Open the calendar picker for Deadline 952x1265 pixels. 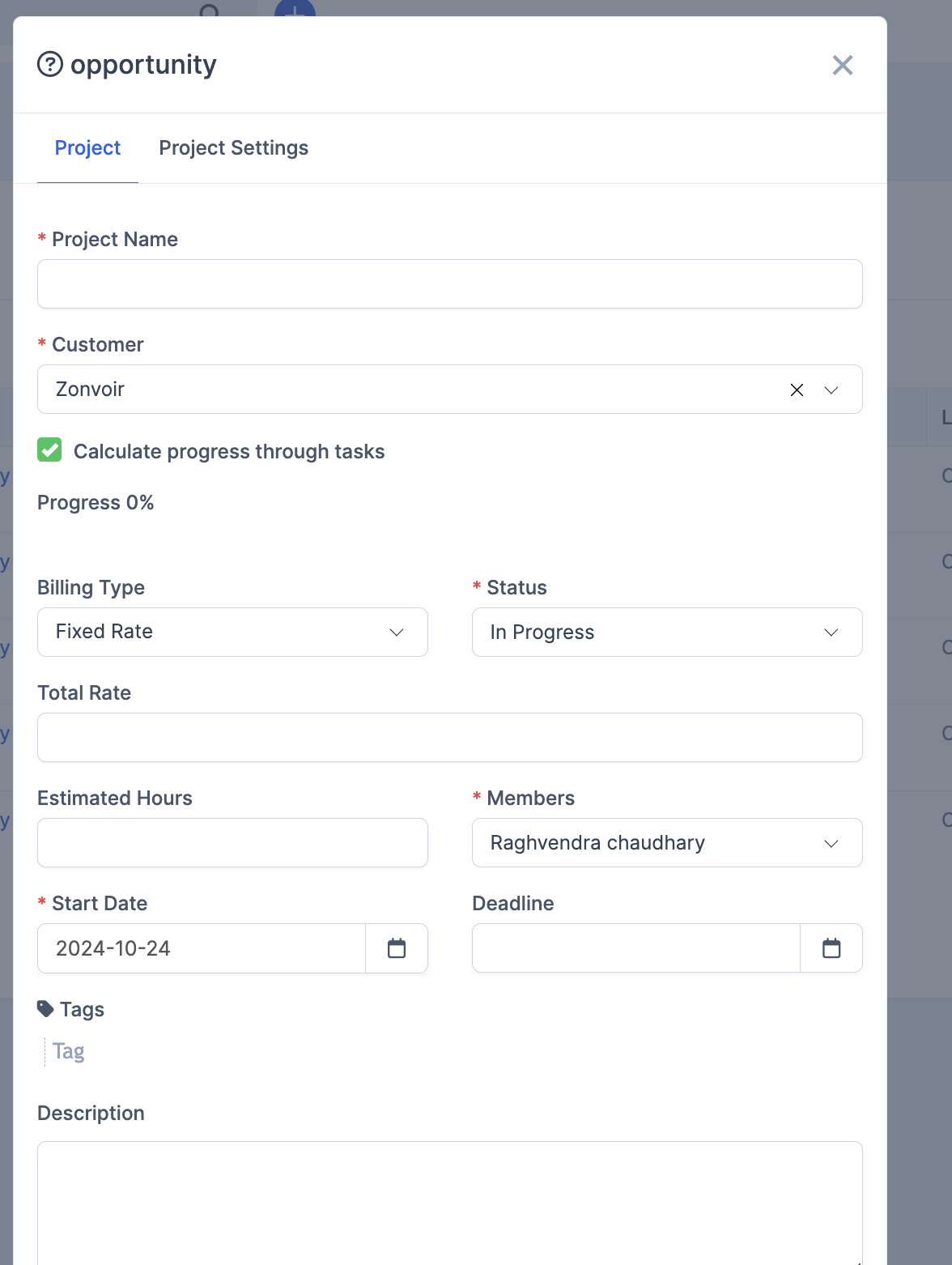tap(831, 948)
